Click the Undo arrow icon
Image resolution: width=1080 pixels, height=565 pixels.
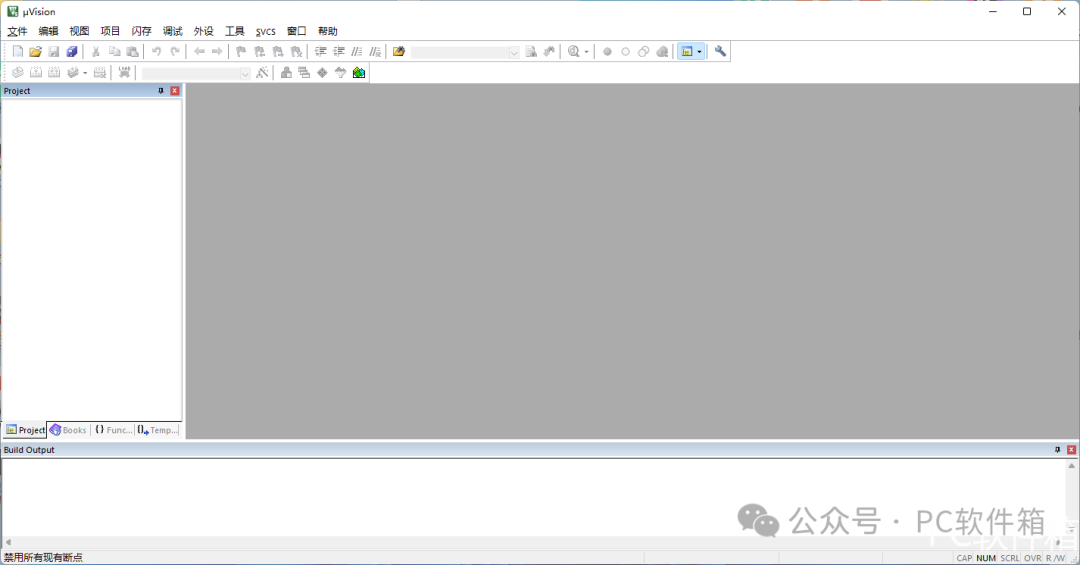(156, 52)
